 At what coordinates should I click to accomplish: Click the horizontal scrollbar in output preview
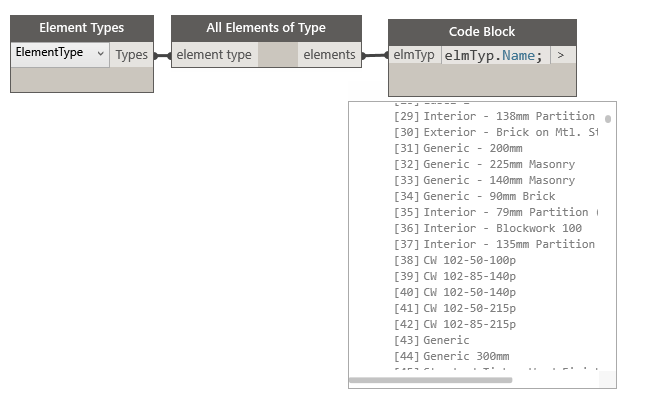[431, 380]
